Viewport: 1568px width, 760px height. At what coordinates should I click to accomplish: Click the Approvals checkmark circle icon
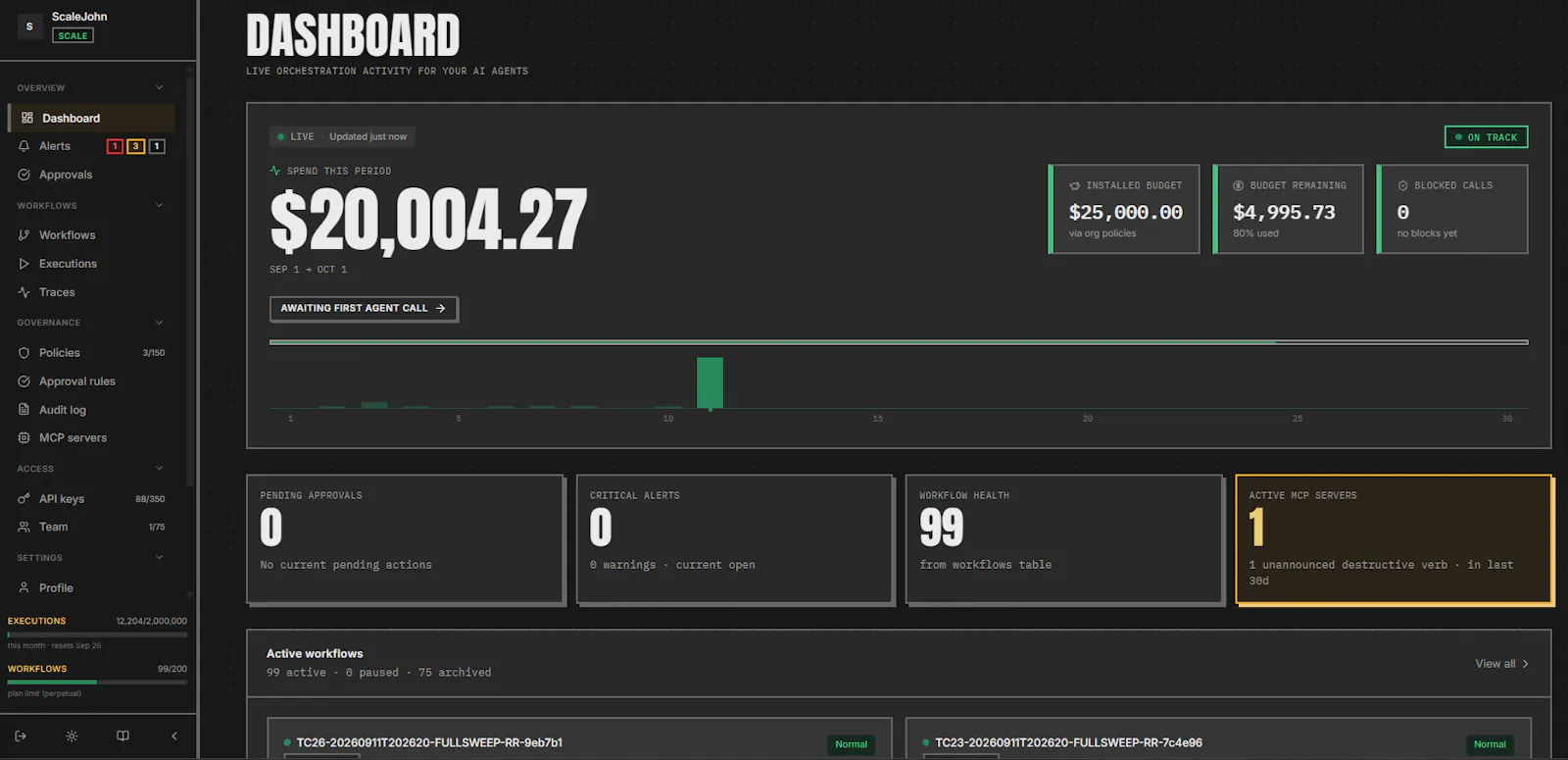point(24,175)
